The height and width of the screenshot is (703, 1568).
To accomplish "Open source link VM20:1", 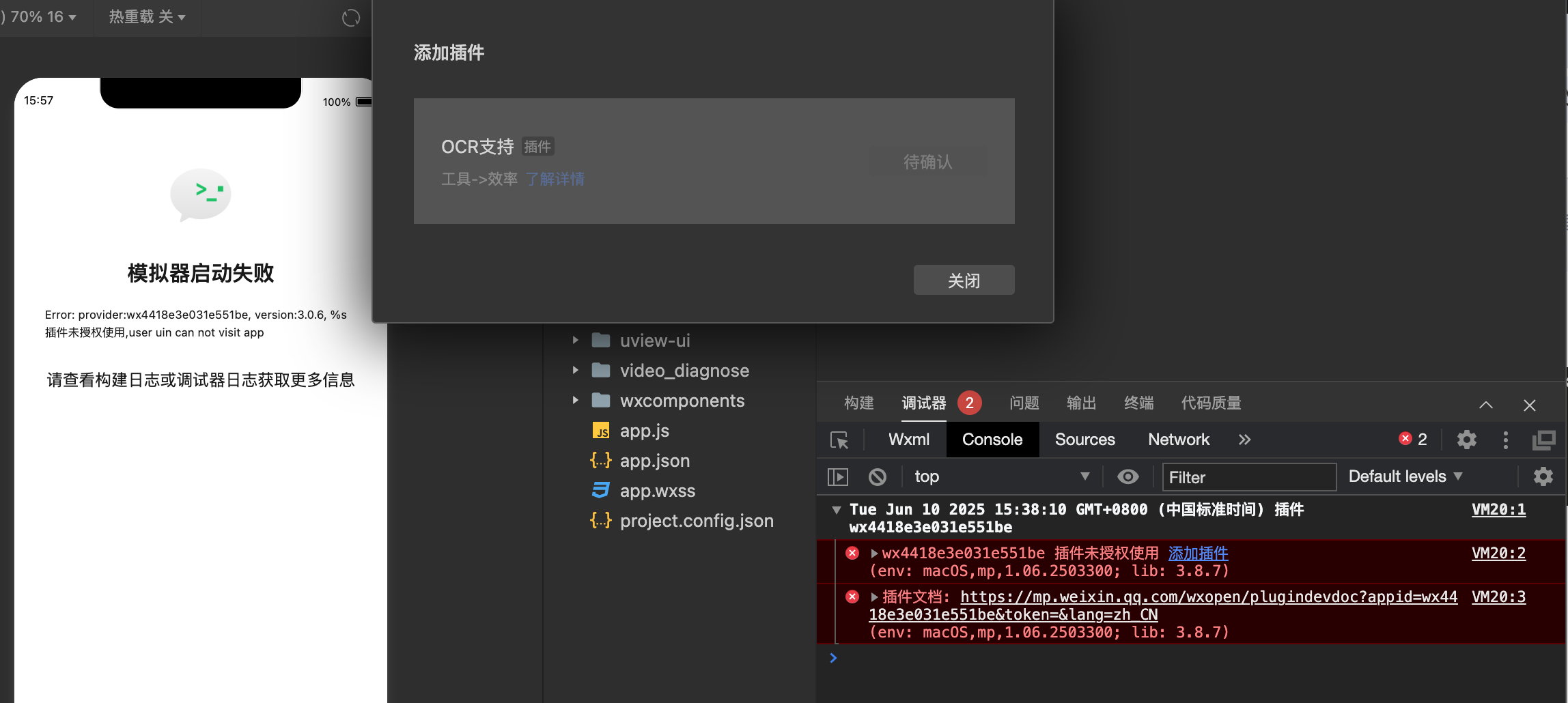I will point(1498,510).
